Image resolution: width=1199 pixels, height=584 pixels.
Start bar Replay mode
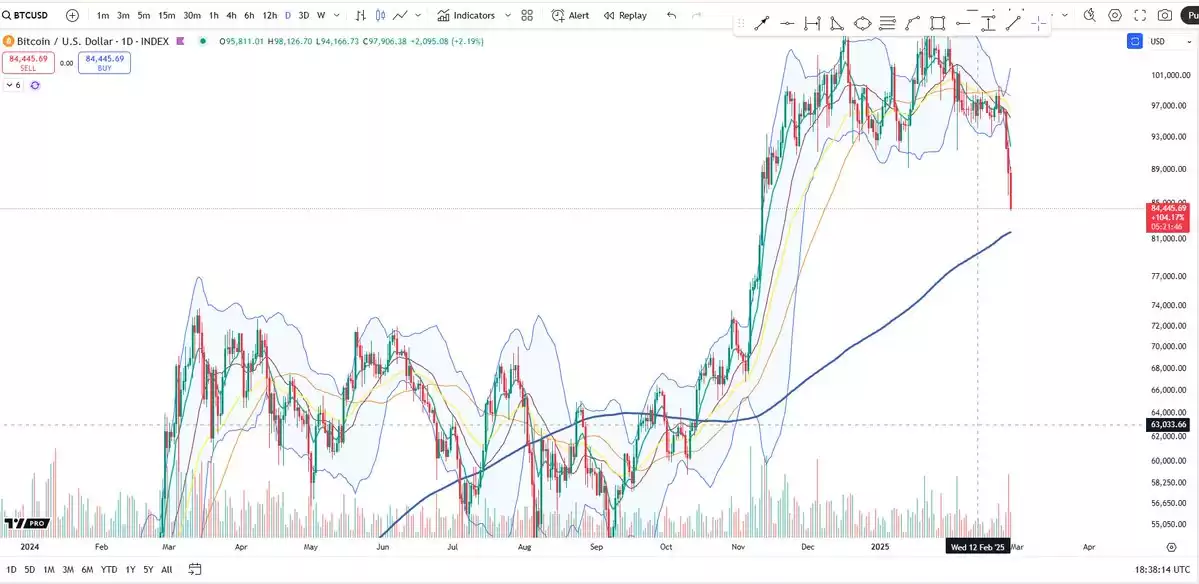[625, 15]
